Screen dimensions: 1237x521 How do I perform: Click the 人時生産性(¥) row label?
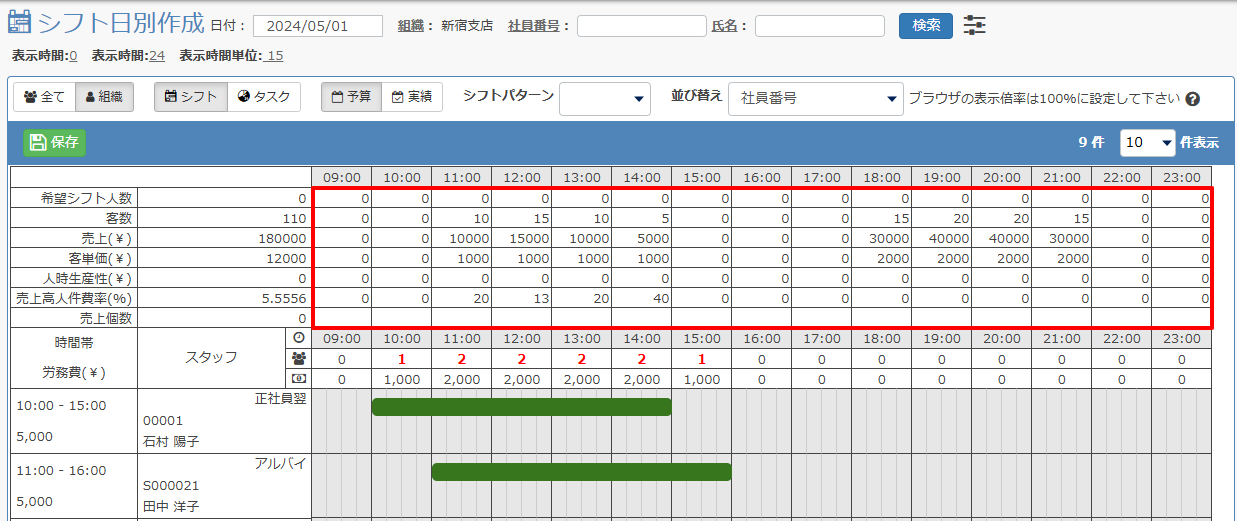(89, 278)
